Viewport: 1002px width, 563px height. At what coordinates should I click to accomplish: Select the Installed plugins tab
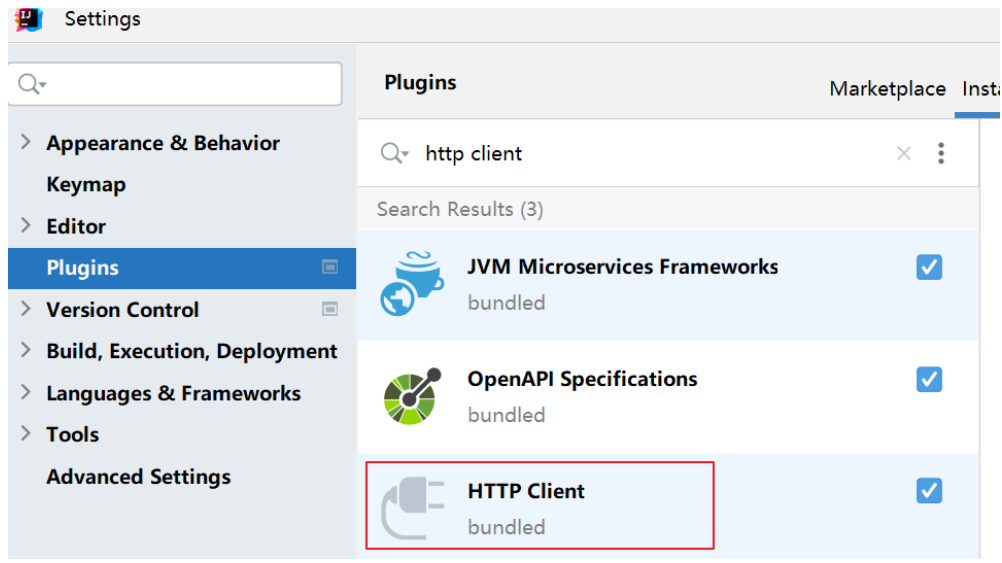[x=980, y=89]
